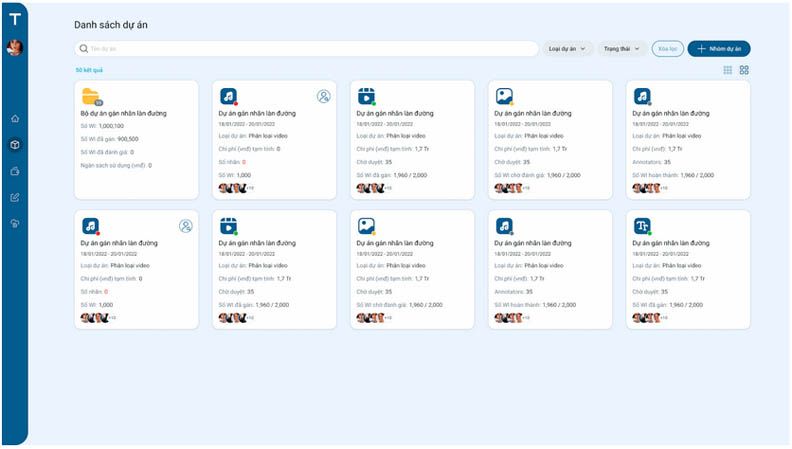This screenshot has width=792, height=449.
Task: Click the 'Số WI: 1,000,100' line
Action: [102, 126]
